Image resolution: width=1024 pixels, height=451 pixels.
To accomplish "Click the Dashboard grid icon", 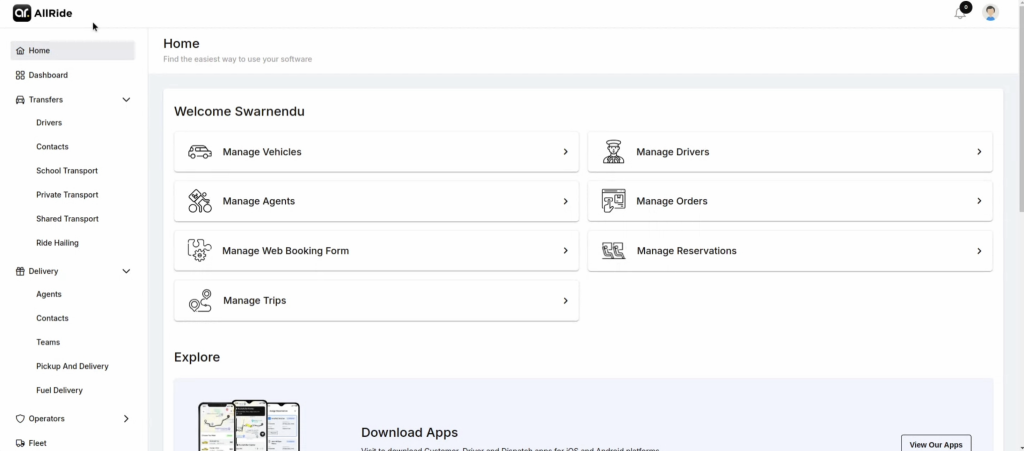I will (x=20, y=75).
